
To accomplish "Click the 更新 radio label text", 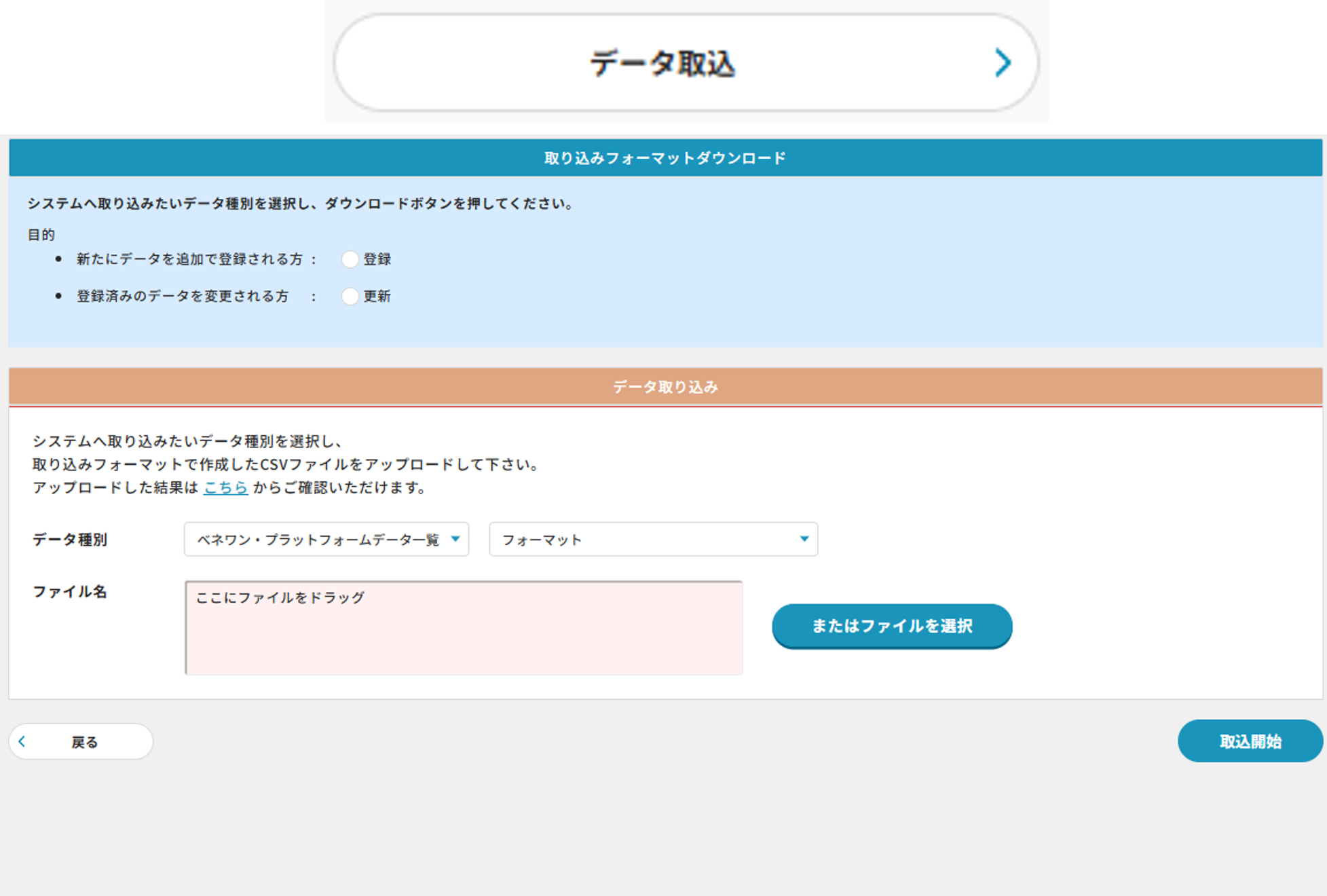I will [x=377, y=297].
